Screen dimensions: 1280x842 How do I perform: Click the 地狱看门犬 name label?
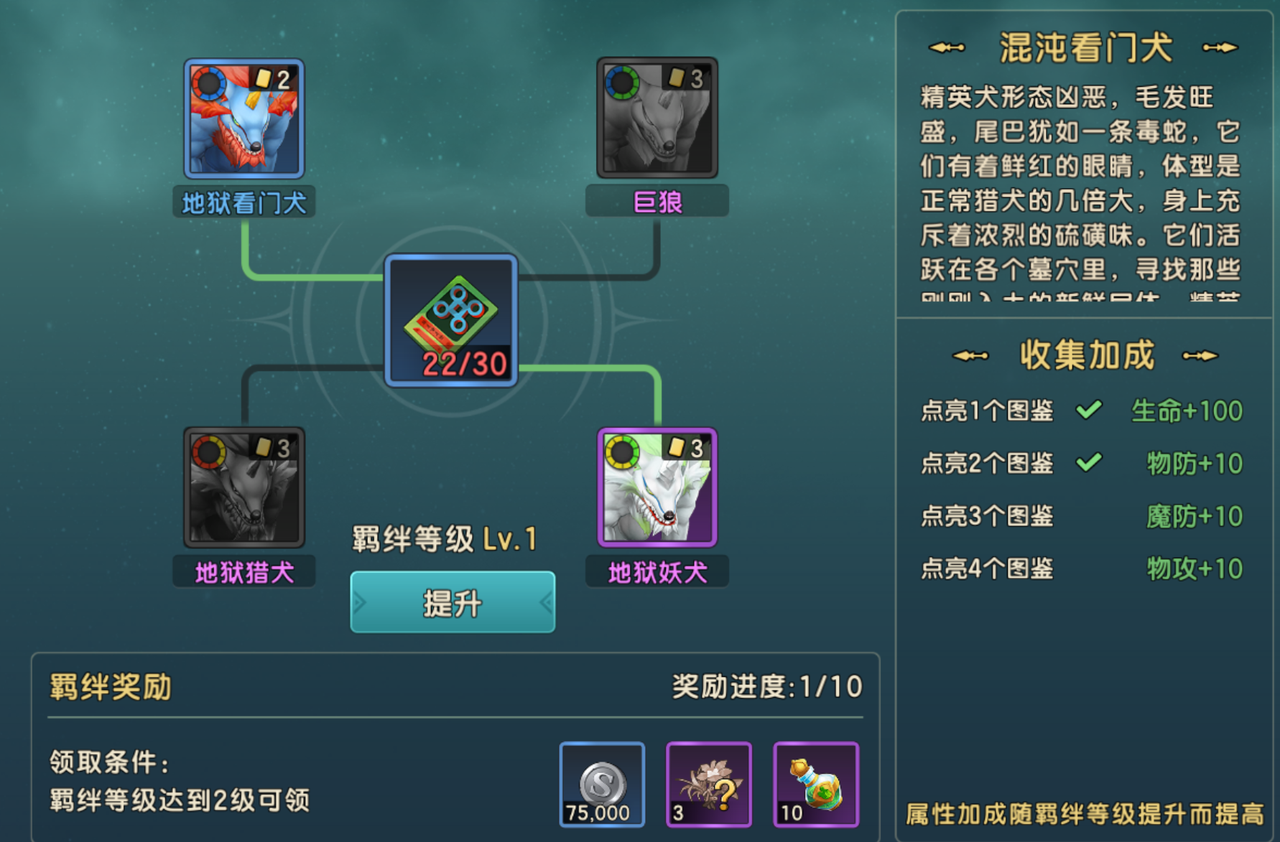click(x=244, y=203)
